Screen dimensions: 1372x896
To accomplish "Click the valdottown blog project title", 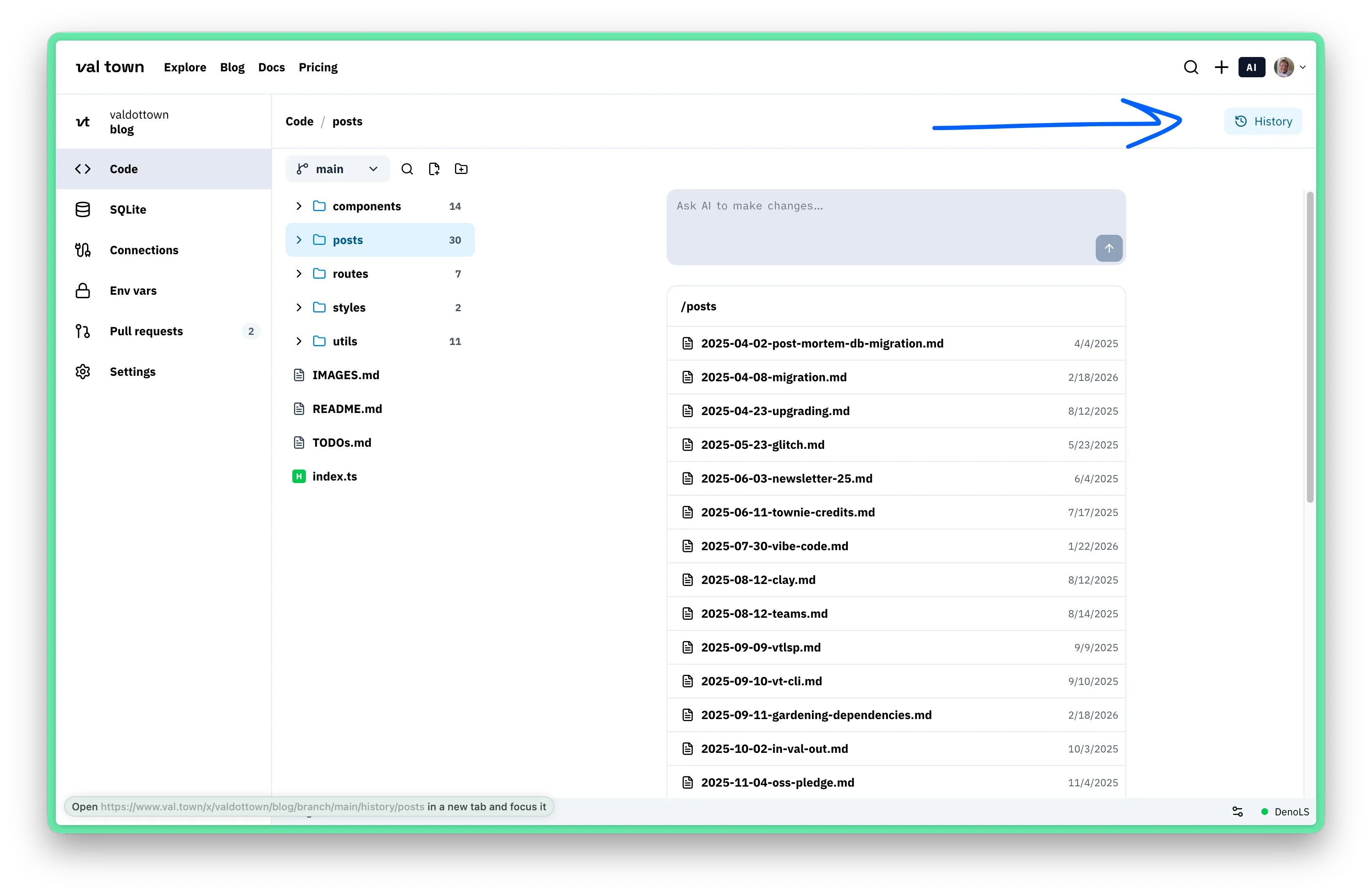I will point(139,122).
